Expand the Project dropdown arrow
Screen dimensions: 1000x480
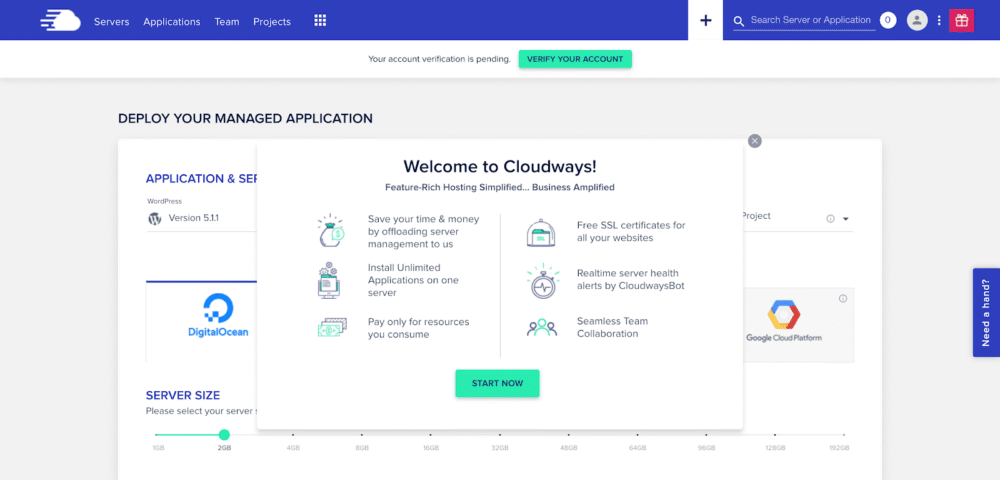845,219
